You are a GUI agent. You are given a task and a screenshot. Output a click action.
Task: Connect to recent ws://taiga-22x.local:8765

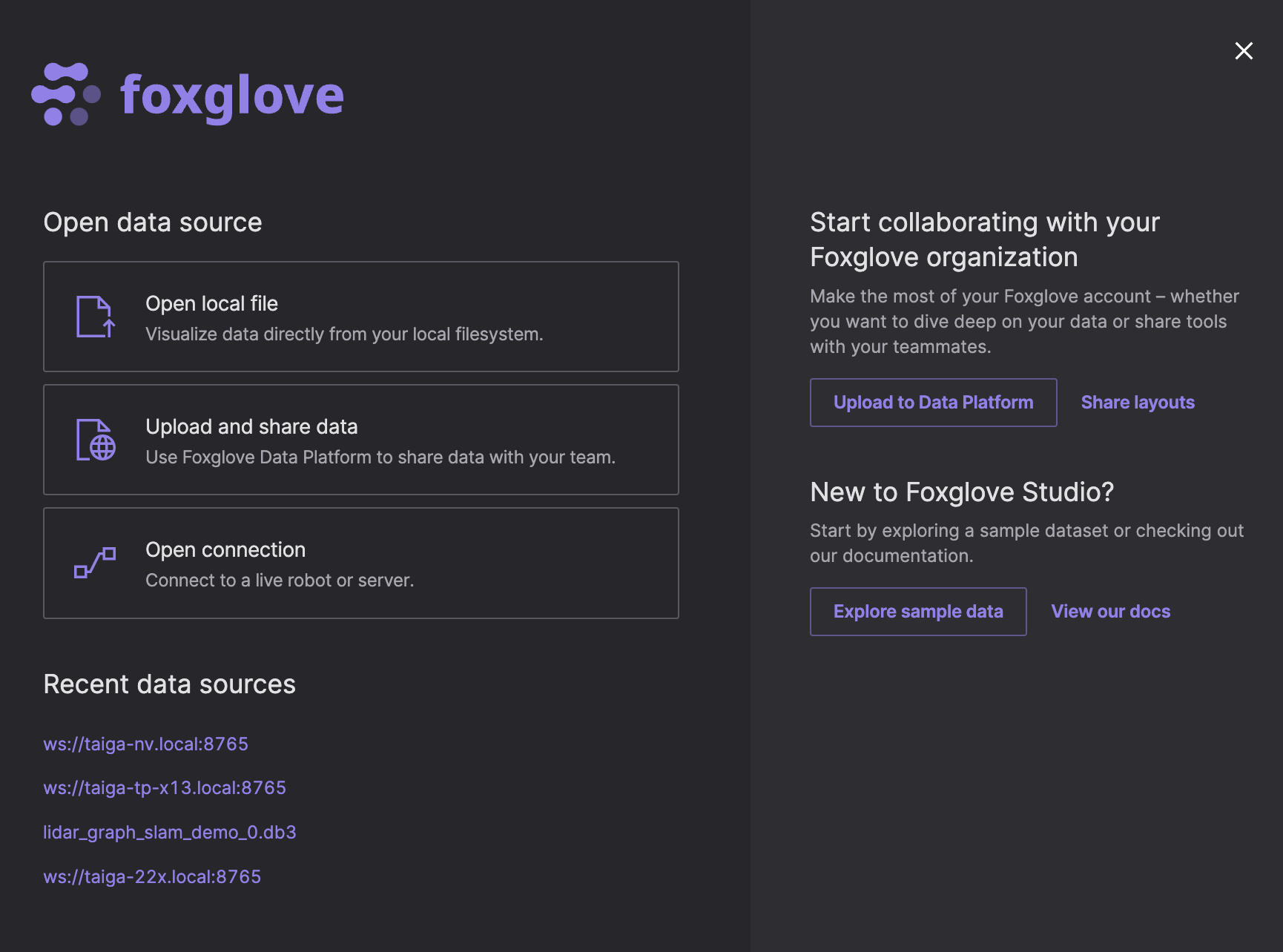point(152,876)
